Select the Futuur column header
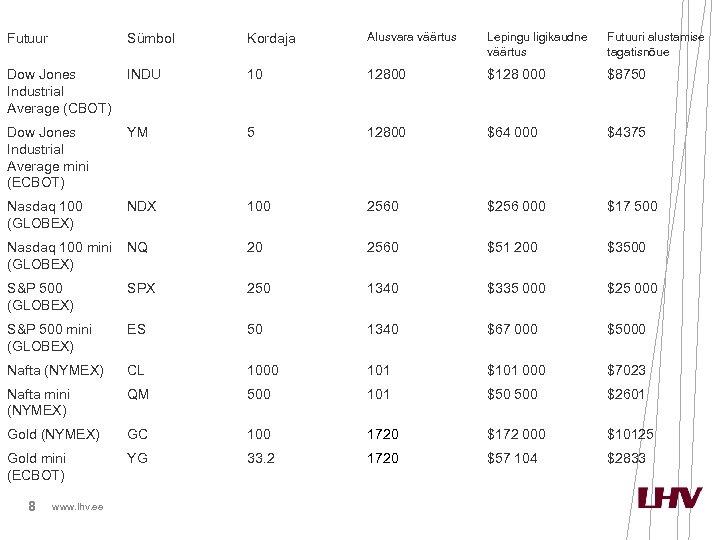 (x=27, y=38)
